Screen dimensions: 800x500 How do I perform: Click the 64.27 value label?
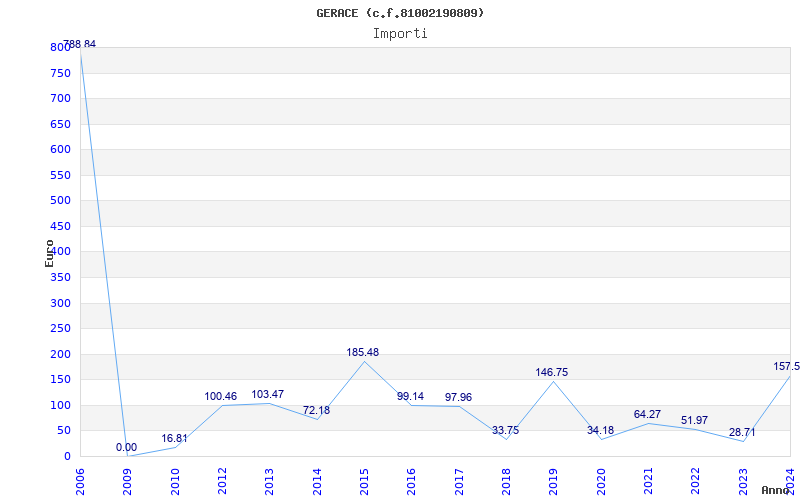(x=647, y=414)
